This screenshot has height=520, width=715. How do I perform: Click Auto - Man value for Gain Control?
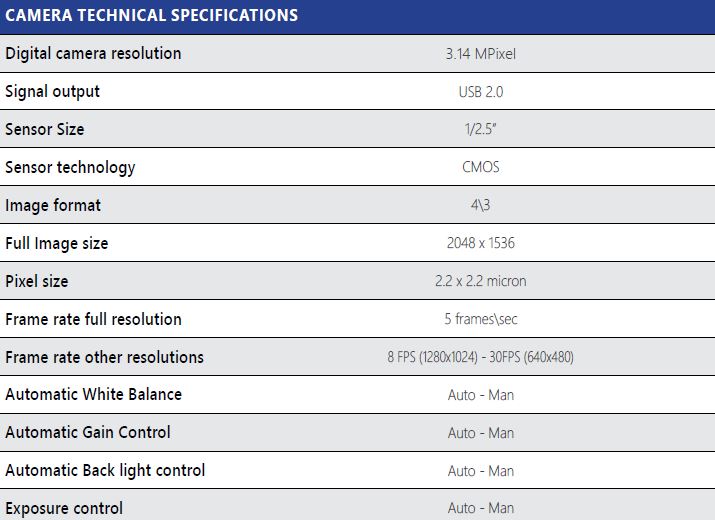click(481, 433)
